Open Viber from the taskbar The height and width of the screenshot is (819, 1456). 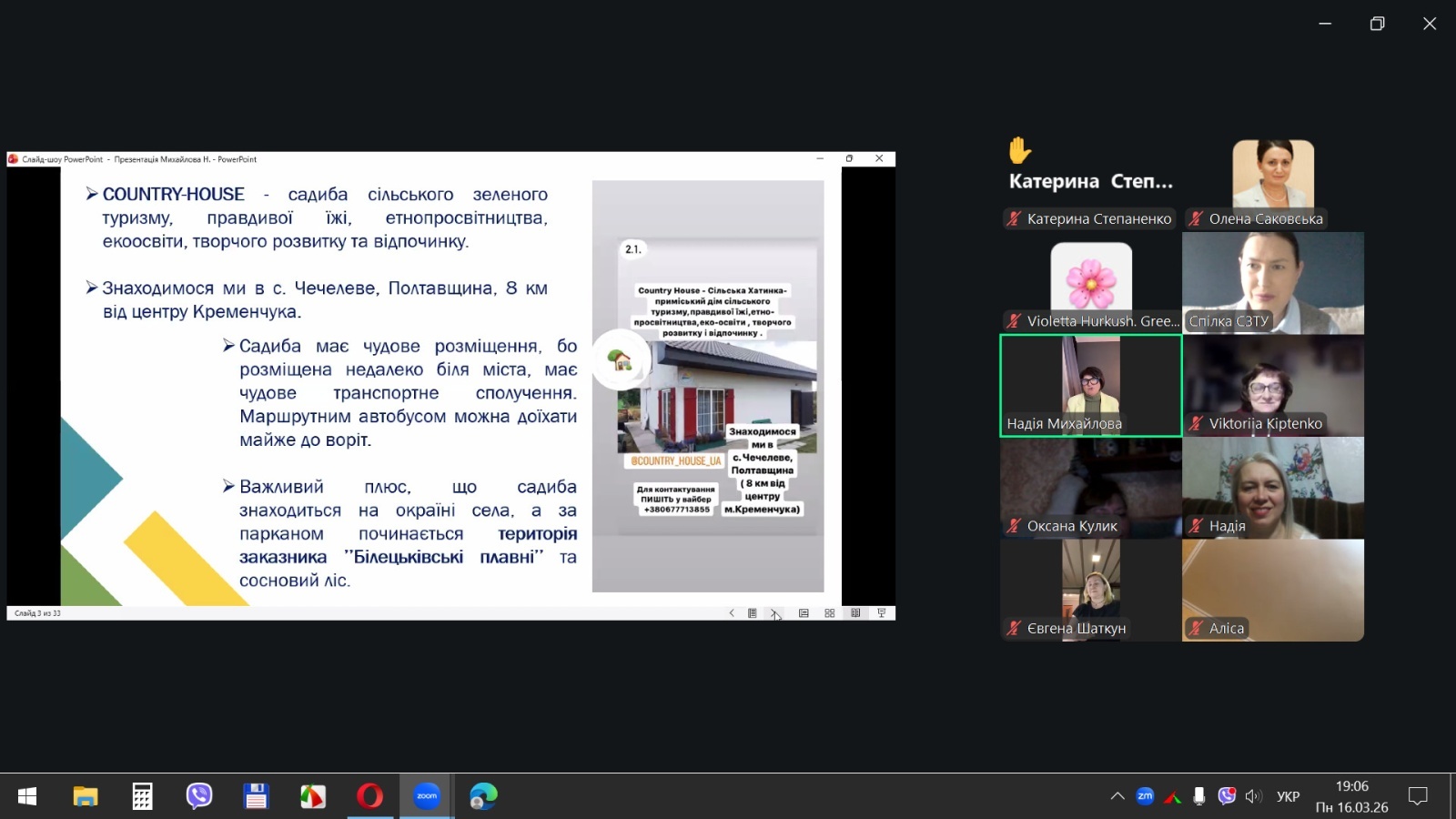[x=199, y=796]
